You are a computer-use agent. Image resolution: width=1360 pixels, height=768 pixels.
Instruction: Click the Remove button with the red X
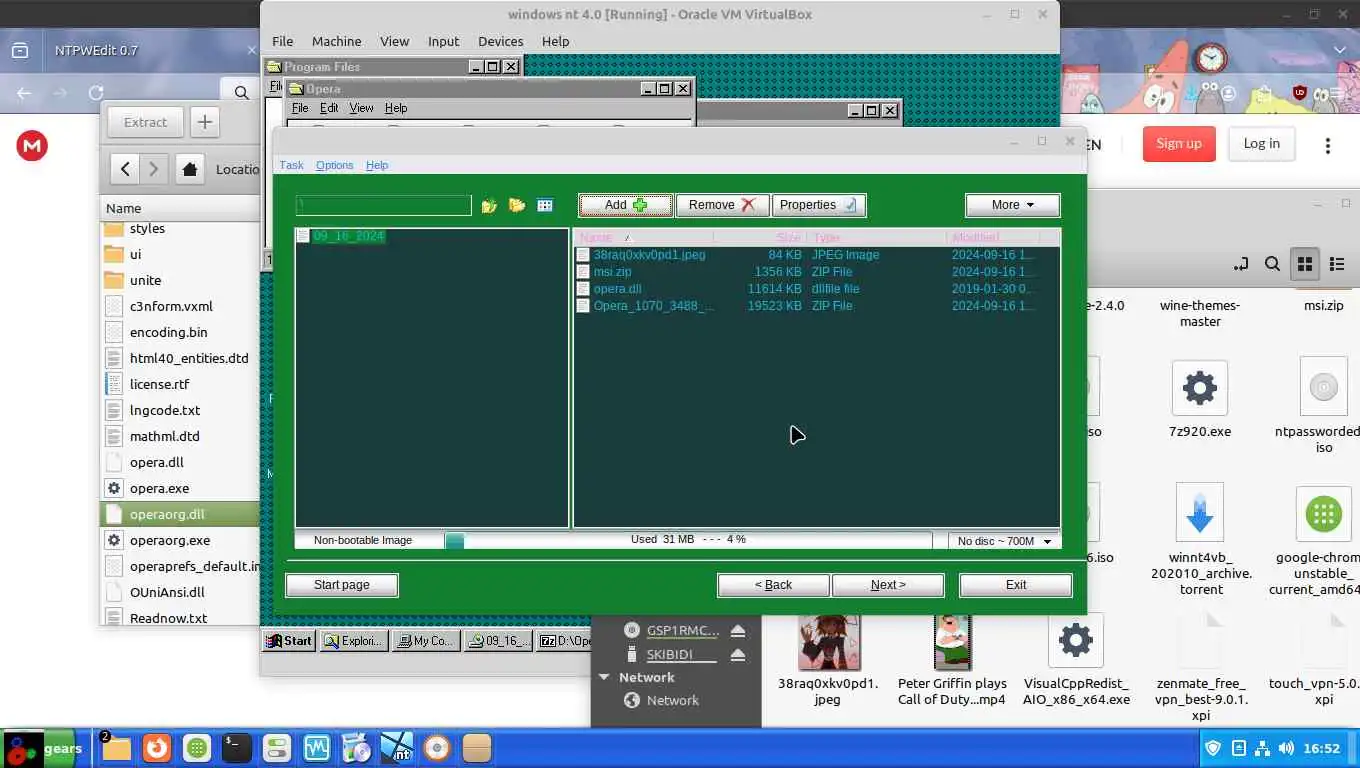pyautogui.click(x=722, y=205)
